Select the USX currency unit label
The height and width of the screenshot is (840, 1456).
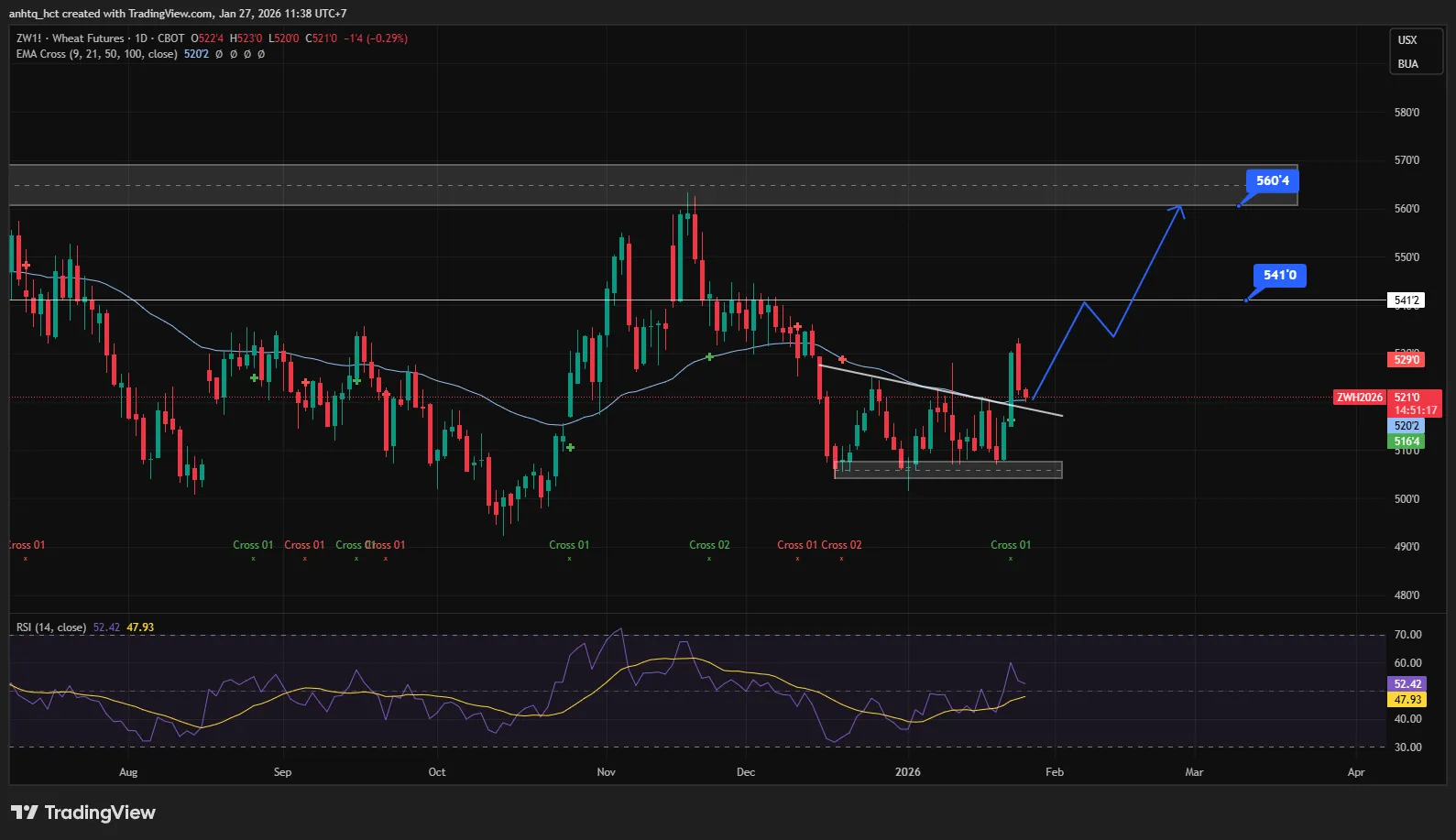click(x=1407, y=40)
